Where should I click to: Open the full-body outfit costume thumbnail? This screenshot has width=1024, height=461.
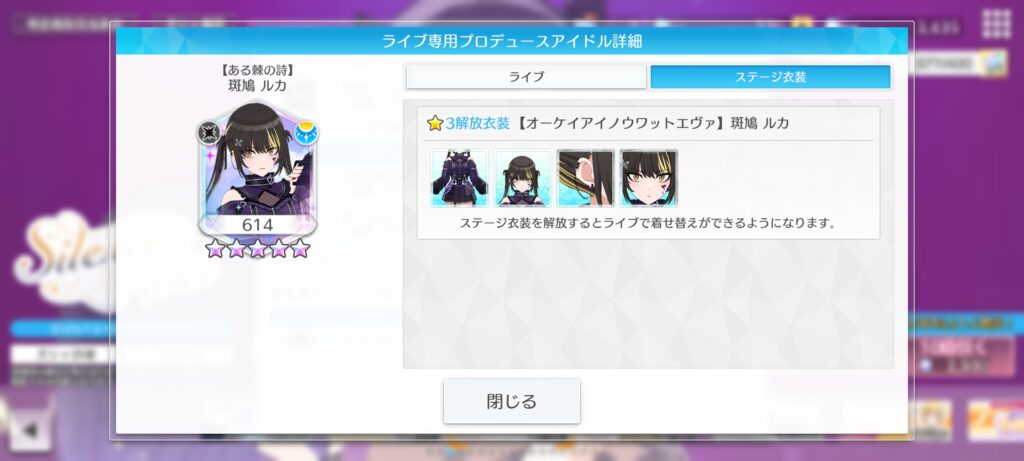click(459, 178)
